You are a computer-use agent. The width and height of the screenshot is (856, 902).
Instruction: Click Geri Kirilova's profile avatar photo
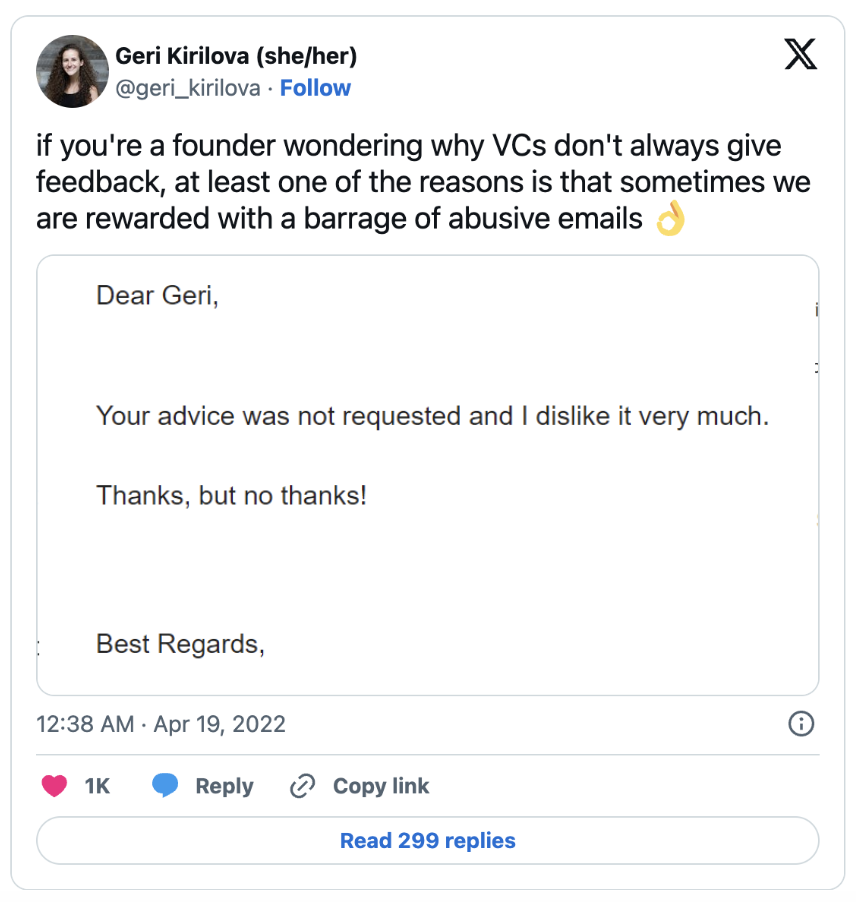[x=72, y=71]
